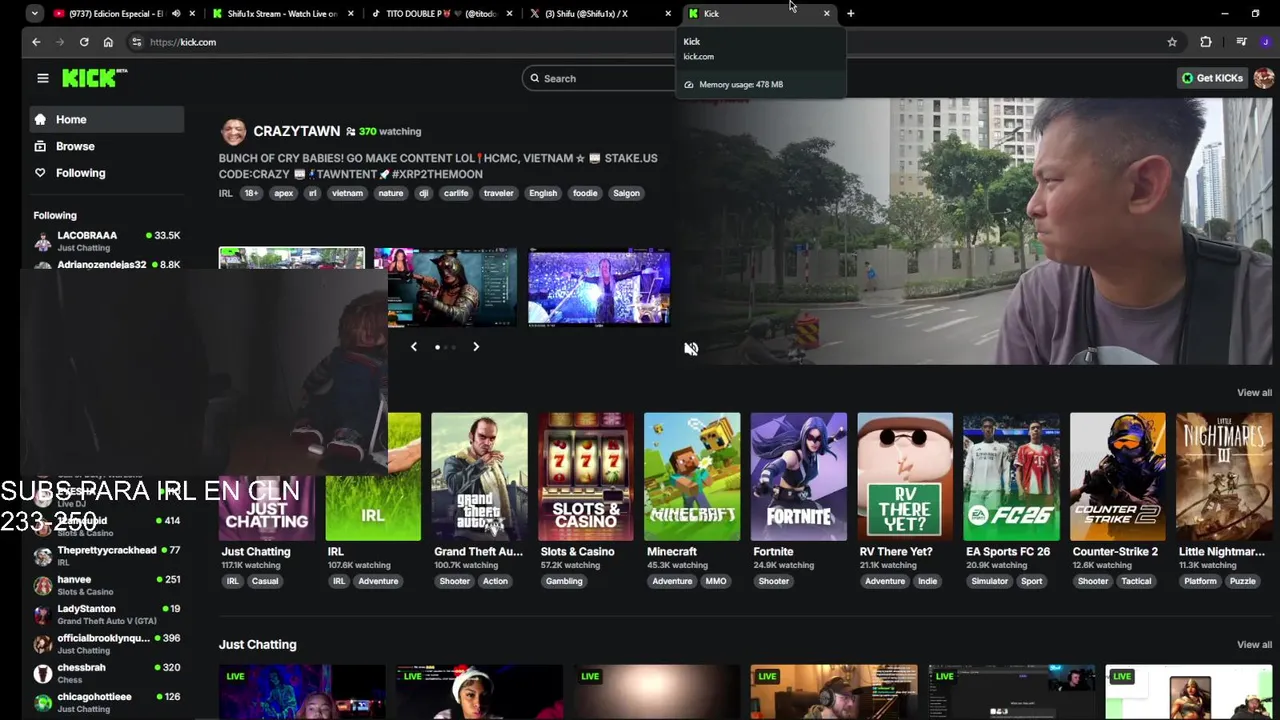Open the CRAZYTAWN channel name link

click(297, 131)
